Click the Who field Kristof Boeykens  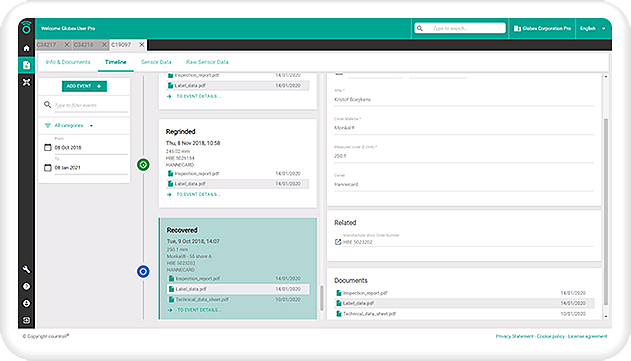pos(464,99)
